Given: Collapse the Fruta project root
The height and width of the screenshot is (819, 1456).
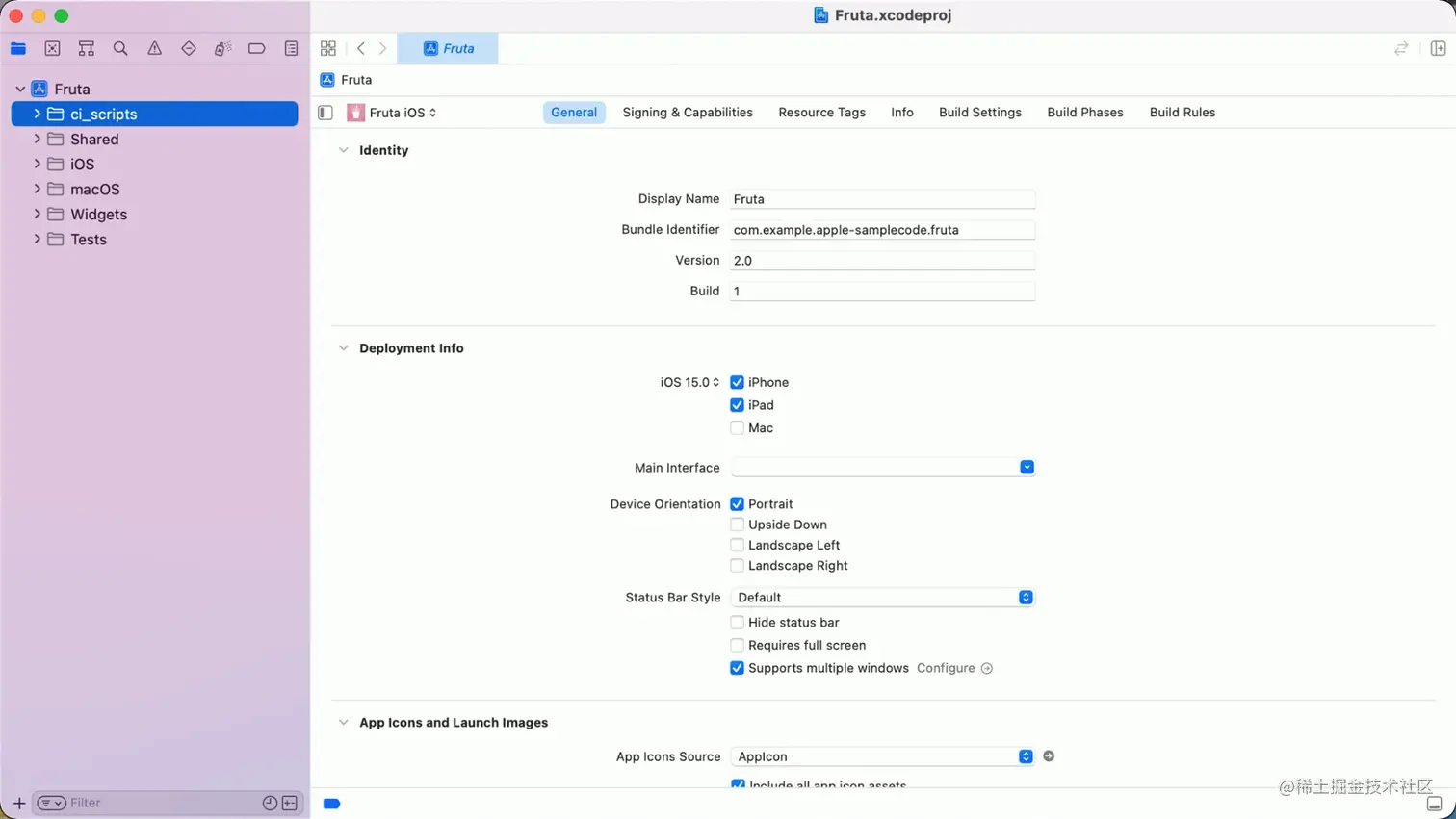Looking at the screenshot, I should (20, 89).
